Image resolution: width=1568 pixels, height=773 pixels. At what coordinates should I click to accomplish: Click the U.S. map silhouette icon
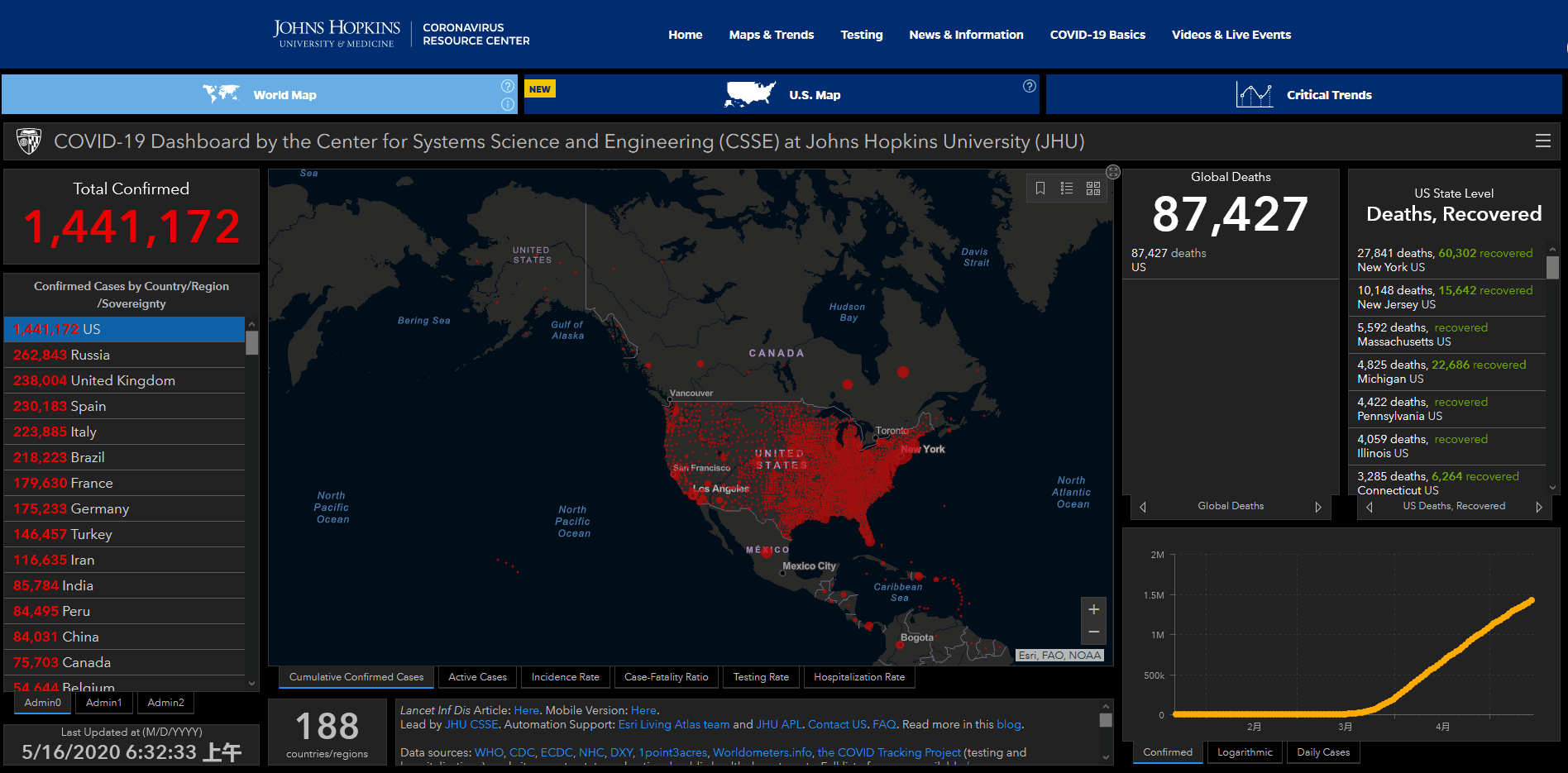pos(750,94)
